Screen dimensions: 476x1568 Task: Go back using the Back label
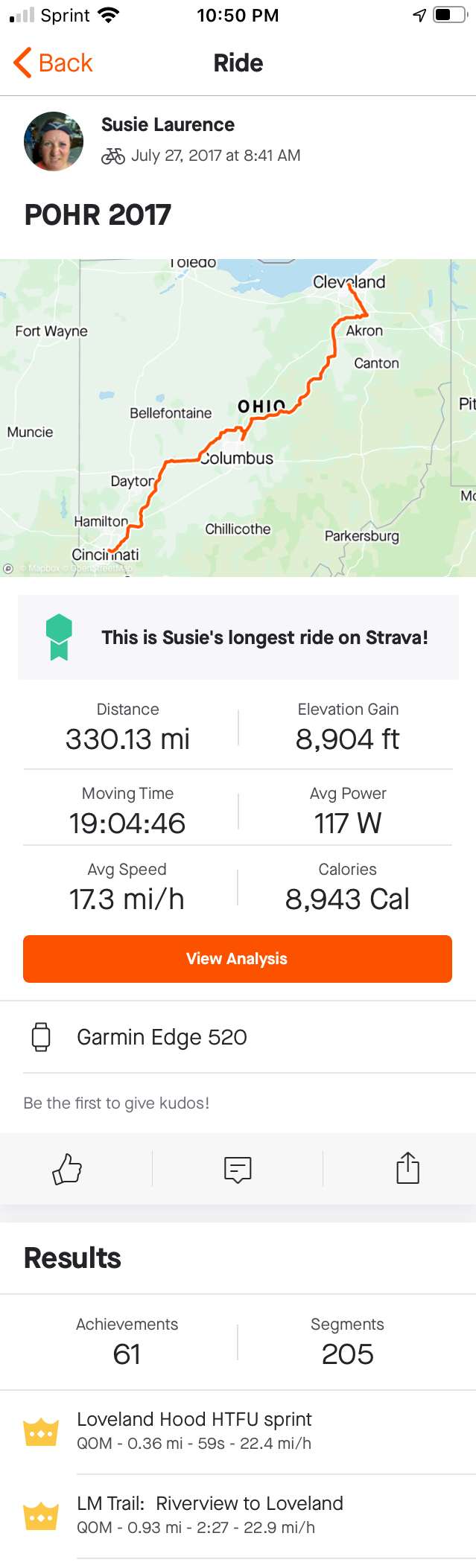[x=66, y=63]
